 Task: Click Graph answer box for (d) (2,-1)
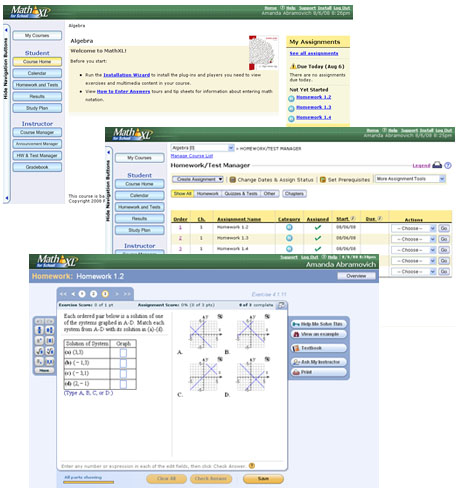[123, 384]
